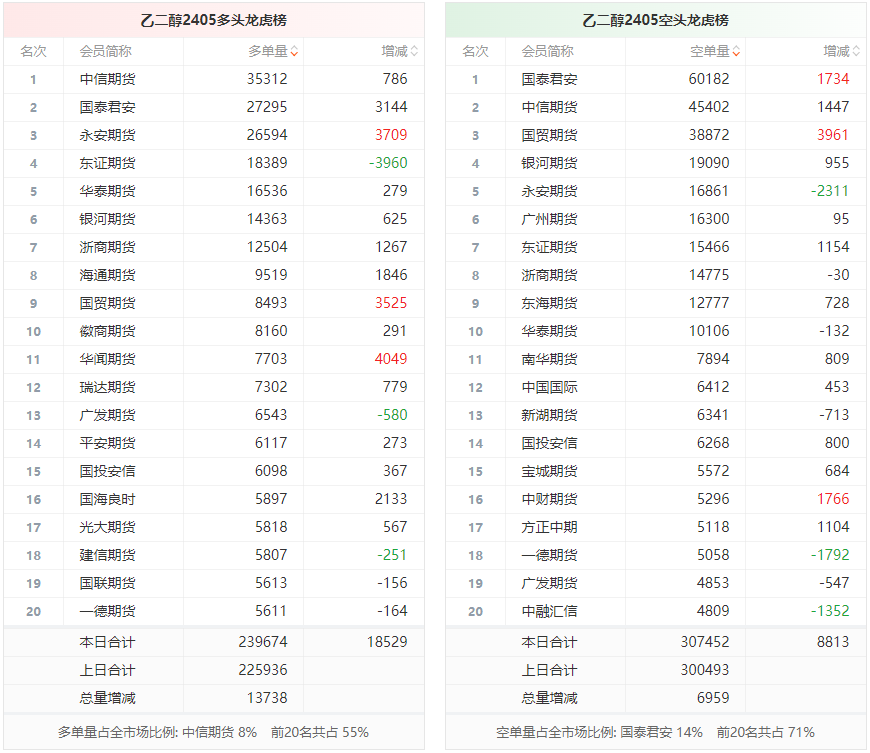Select 浙商期货 in long ranking
Screen dimensions: 870x753
click(x=107, y=247)
